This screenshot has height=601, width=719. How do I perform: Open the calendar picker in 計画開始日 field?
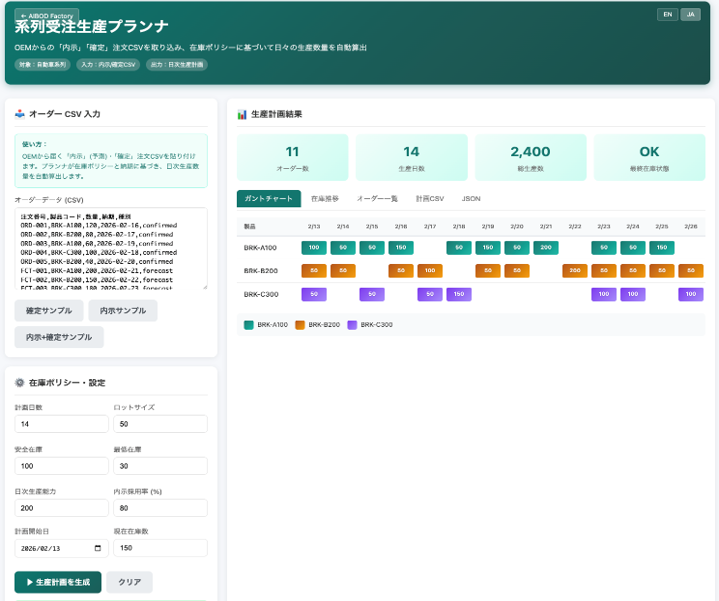tap(97, 548)
